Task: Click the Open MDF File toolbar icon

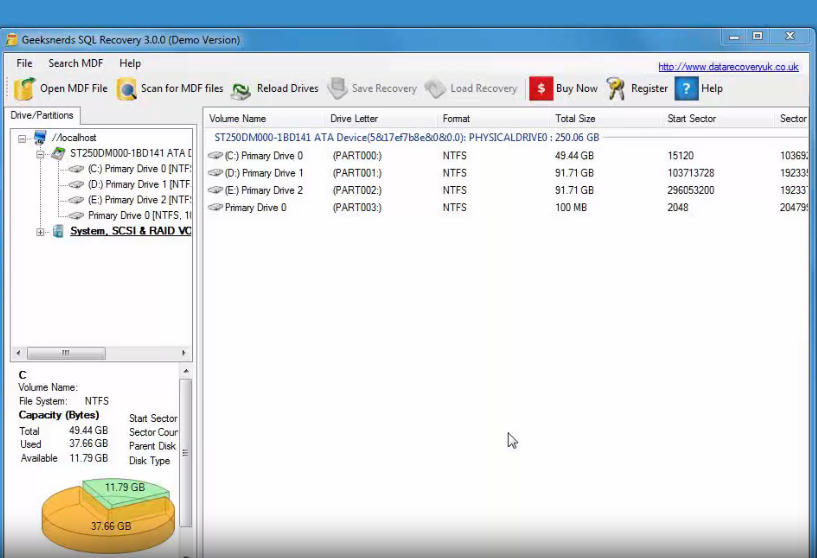Action: [24, 89]
